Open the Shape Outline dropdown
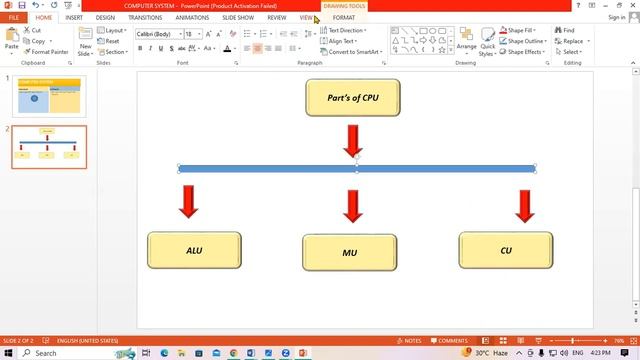 pos(523,41)
